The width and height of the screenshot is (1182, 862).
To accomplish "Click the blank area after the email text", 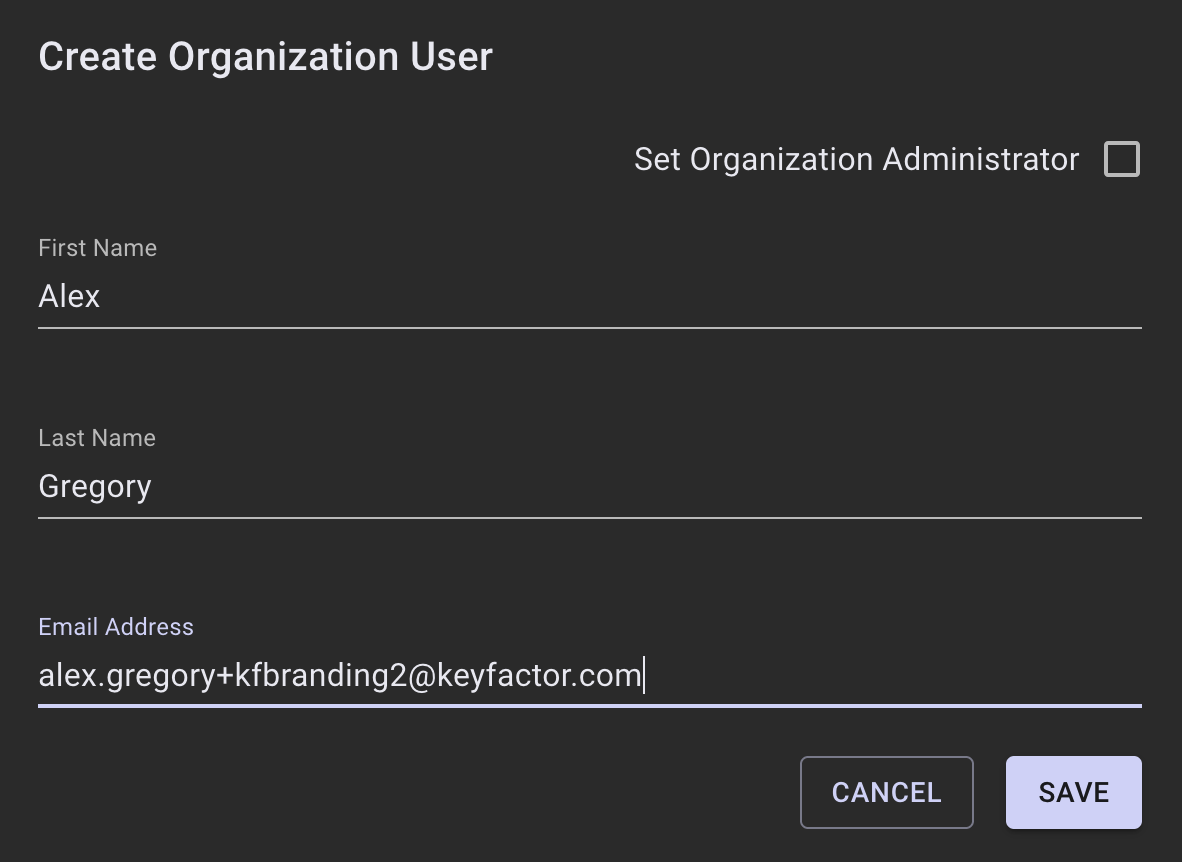I will 890,676.
